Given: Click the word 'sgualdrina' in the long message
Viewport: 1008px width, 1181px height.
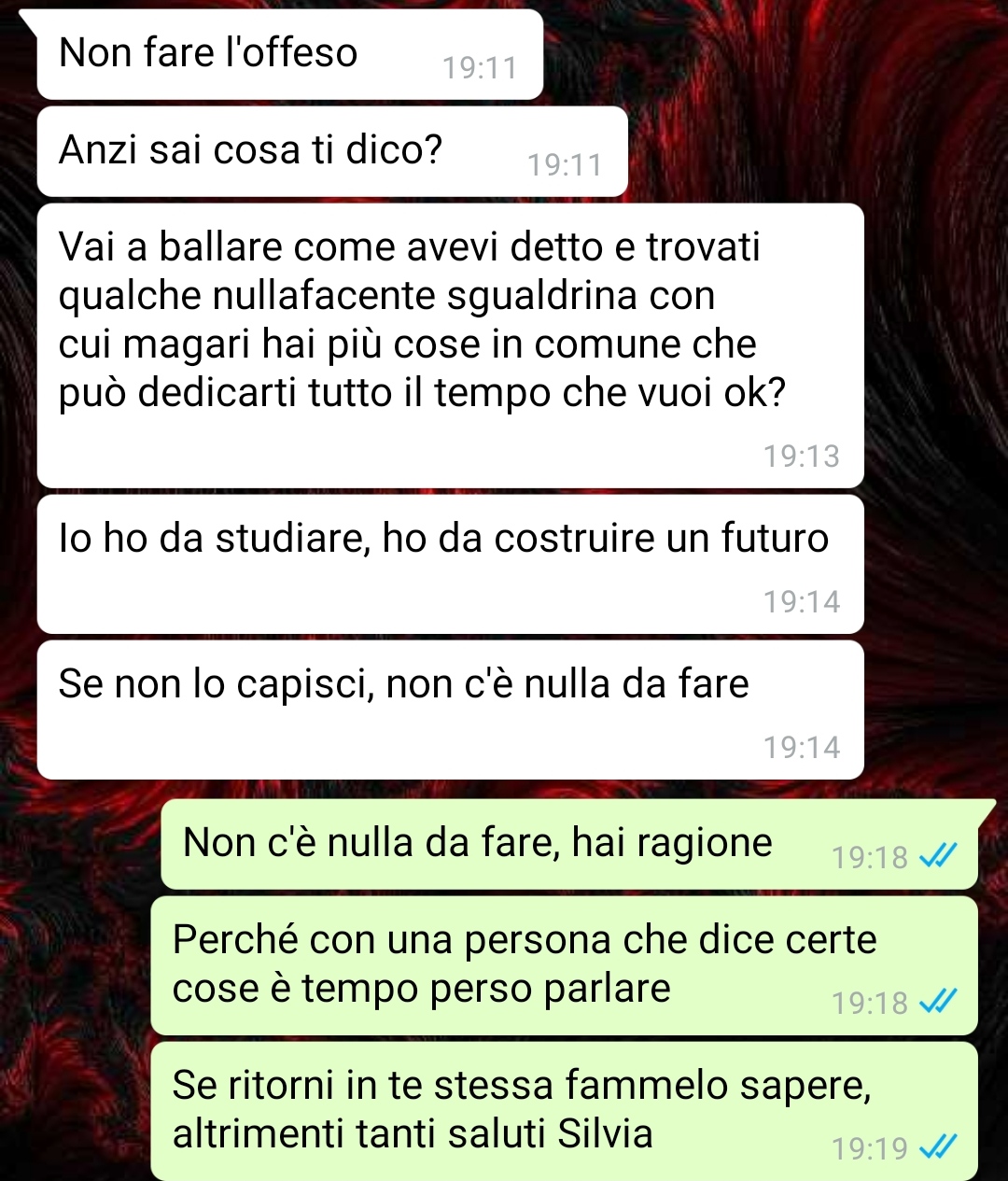Looking at the screenshot, I should click(542, 297).
